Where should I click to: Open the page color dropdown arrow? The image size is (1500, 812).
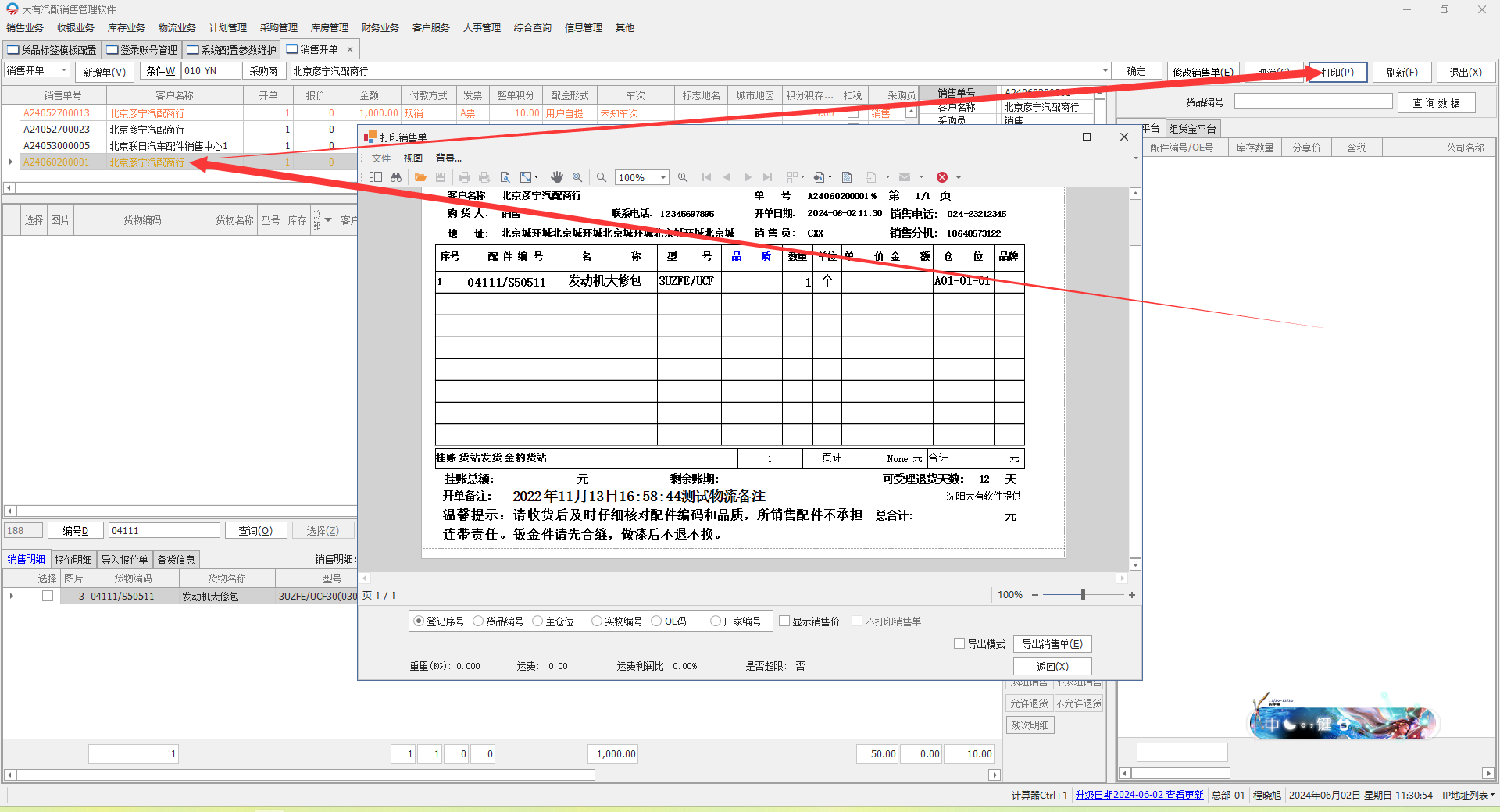(830, 177)
